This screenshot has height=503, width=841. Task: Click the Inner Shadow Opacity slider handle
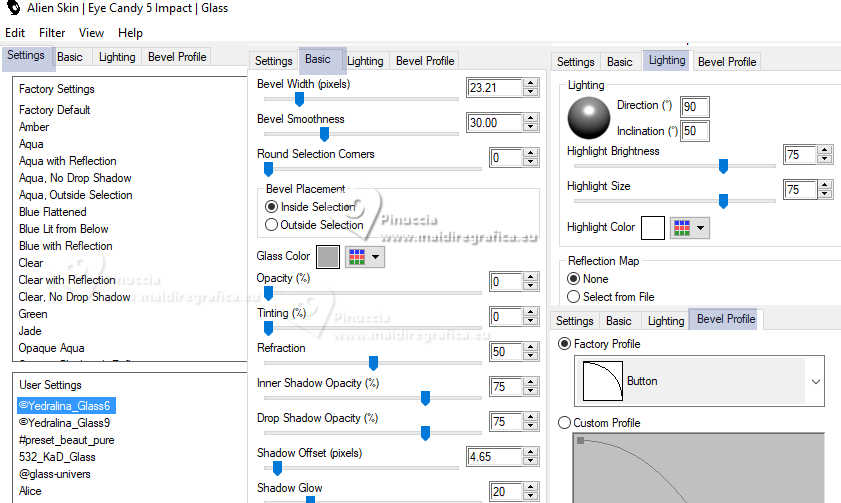tap(425, 398)
